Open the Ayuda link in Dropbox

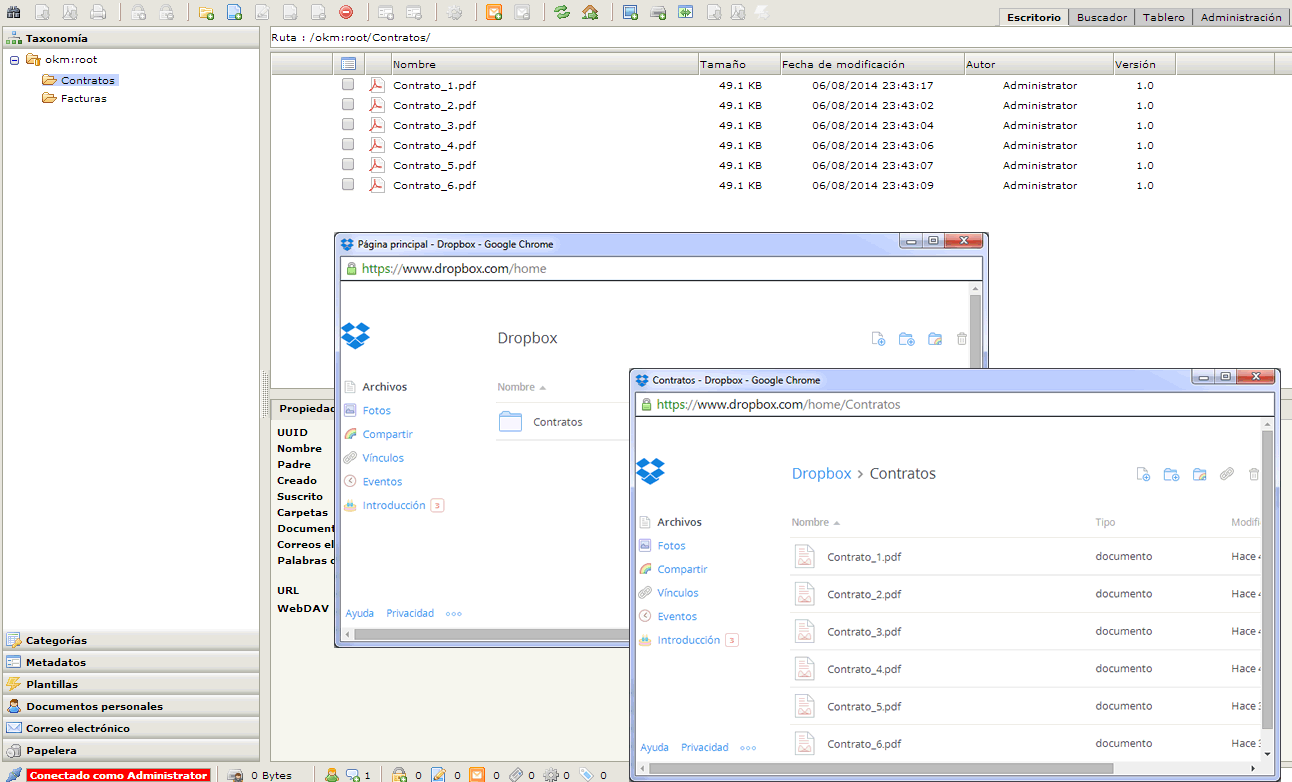654,747
